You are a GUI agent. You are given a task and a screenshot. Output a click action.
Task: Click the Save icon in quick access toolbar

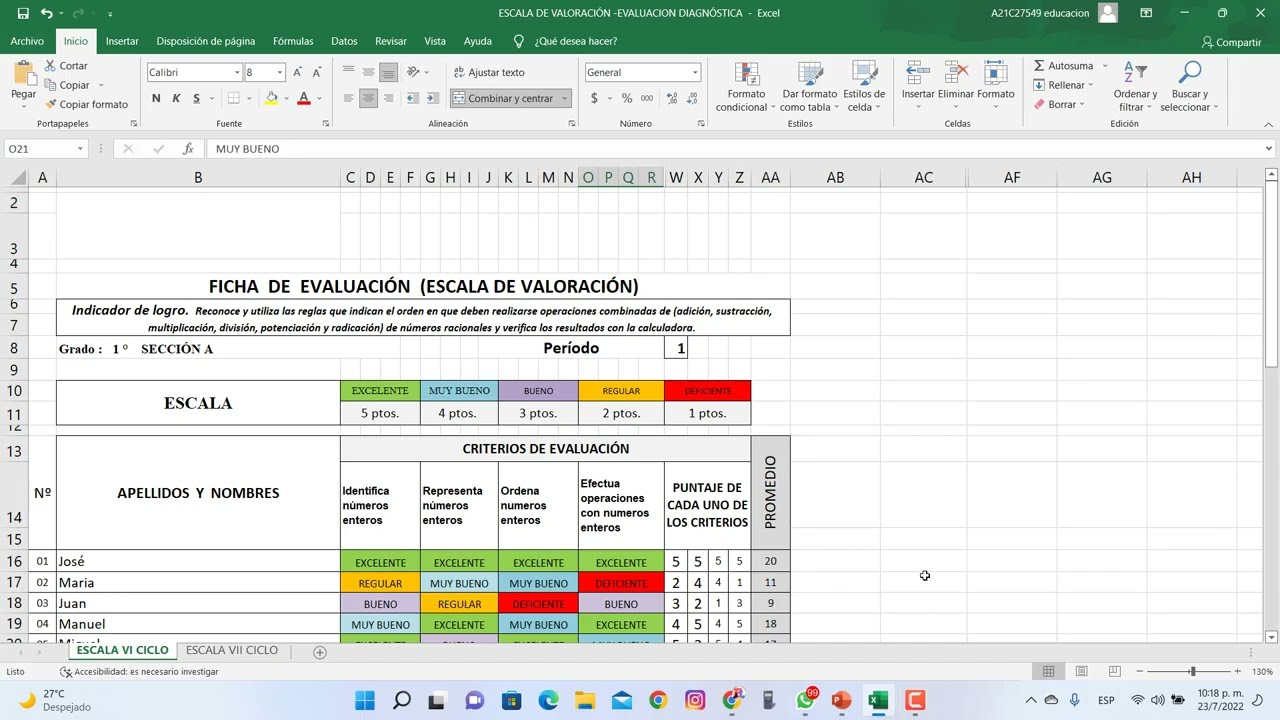(x=23, y=13)
